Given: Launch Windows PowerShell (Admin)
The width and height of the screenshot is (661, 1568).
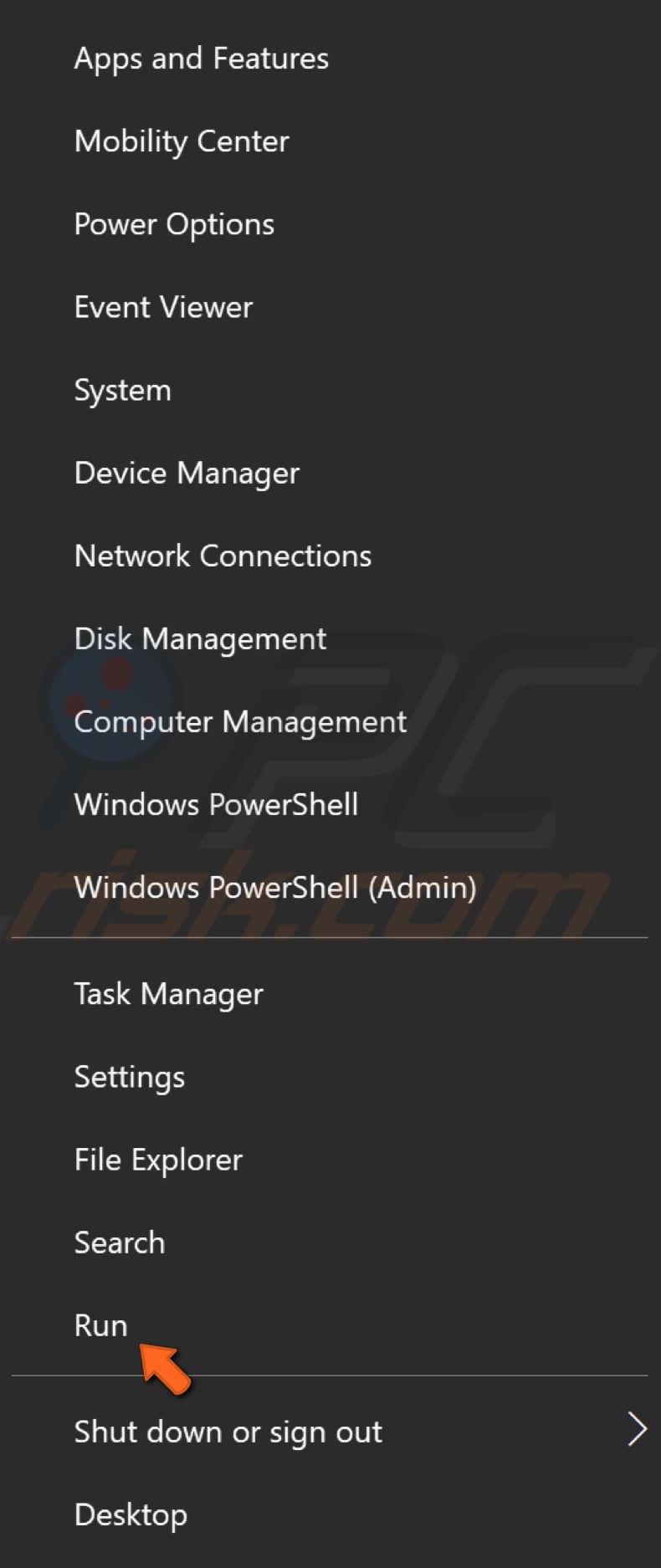Looking at the screenshot, I should click(x=275, y=887).
